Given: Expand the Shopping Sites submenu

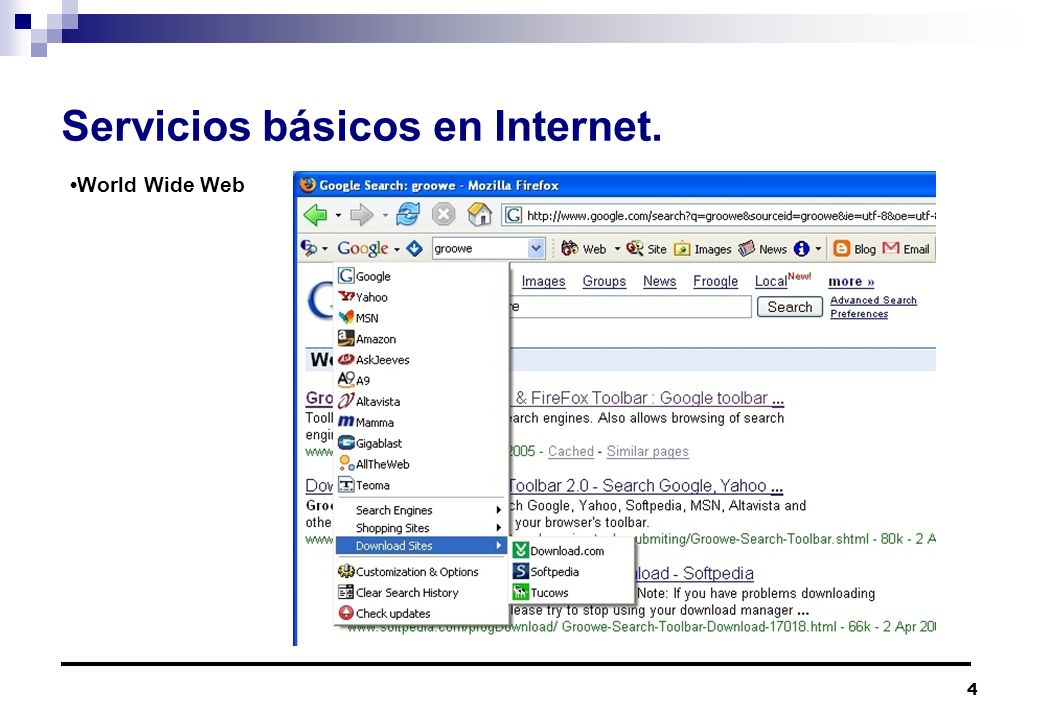Looking at the screenshot, I should coord(422,528).
